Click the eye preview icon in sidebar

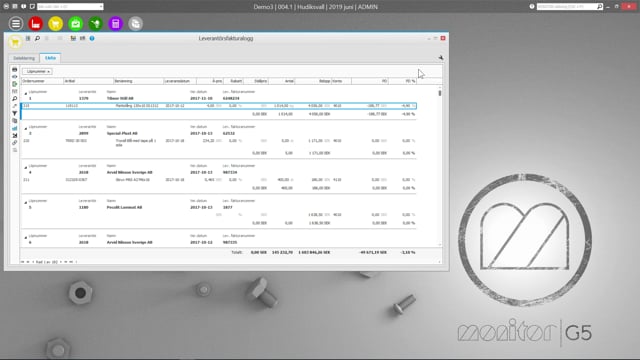(x=15, y=77)
